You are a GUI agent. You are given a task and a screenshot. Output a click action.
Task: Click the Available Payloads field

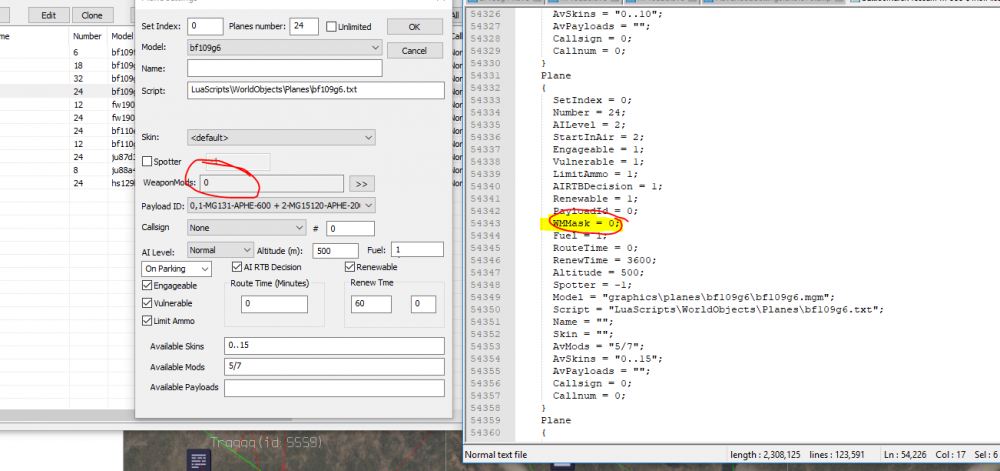coord(334,388)
